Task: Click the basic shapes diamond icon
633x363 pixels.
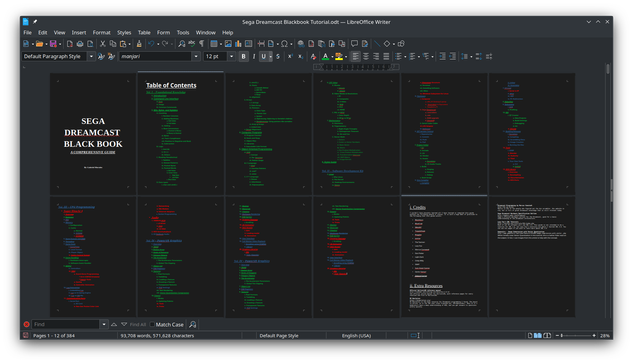Action: tap(387, 44)
